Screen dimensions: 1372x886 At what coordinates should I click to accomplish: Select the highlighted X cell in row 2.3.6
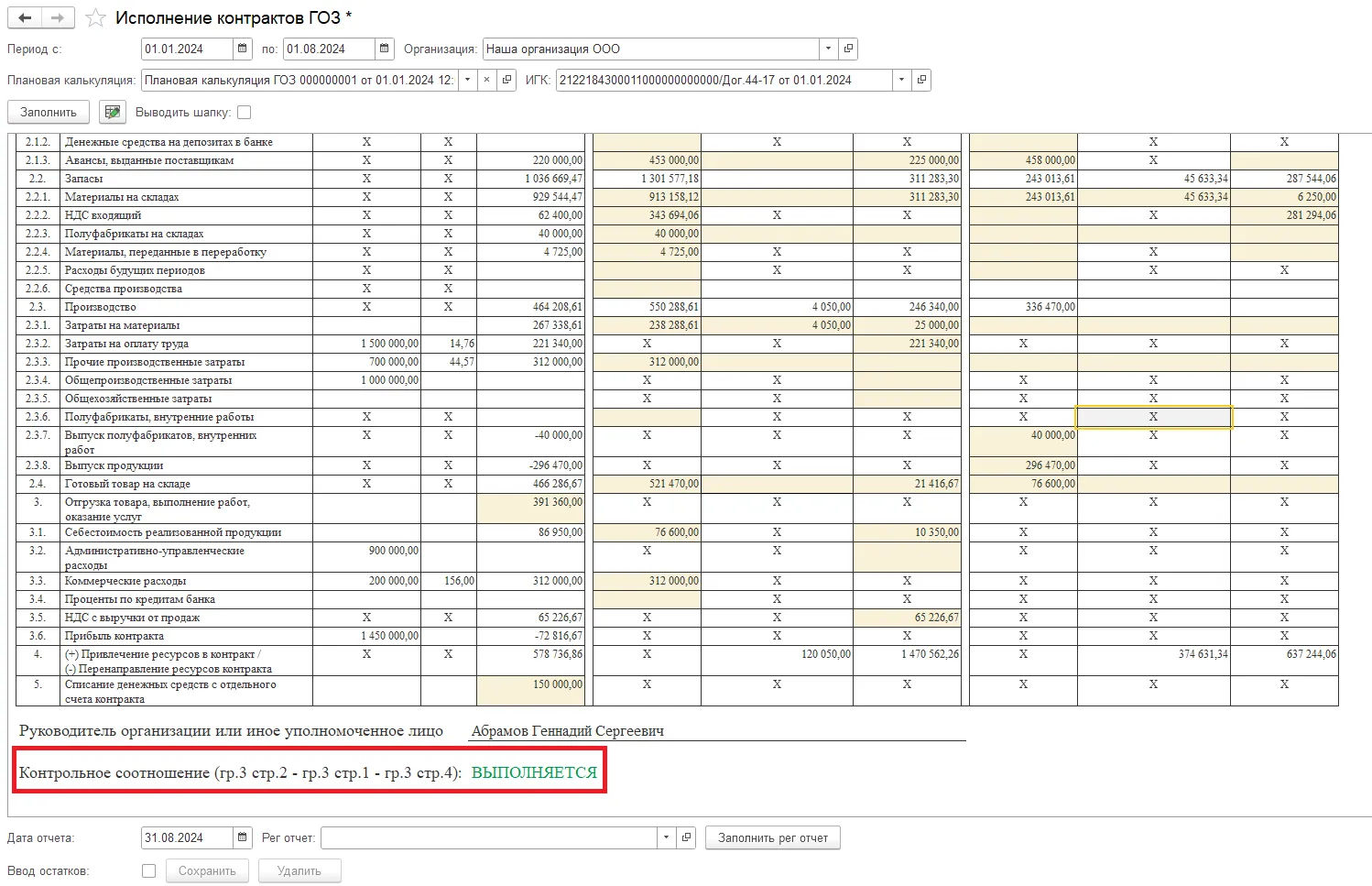pyautogui.click(x=1153, y=417)
